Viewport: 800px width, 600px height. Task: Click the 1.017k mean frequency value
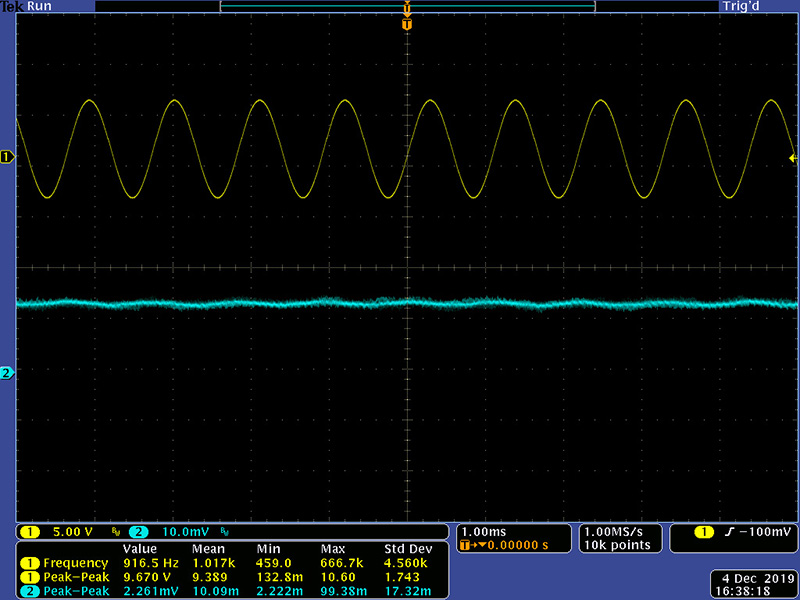click(214, 563)
